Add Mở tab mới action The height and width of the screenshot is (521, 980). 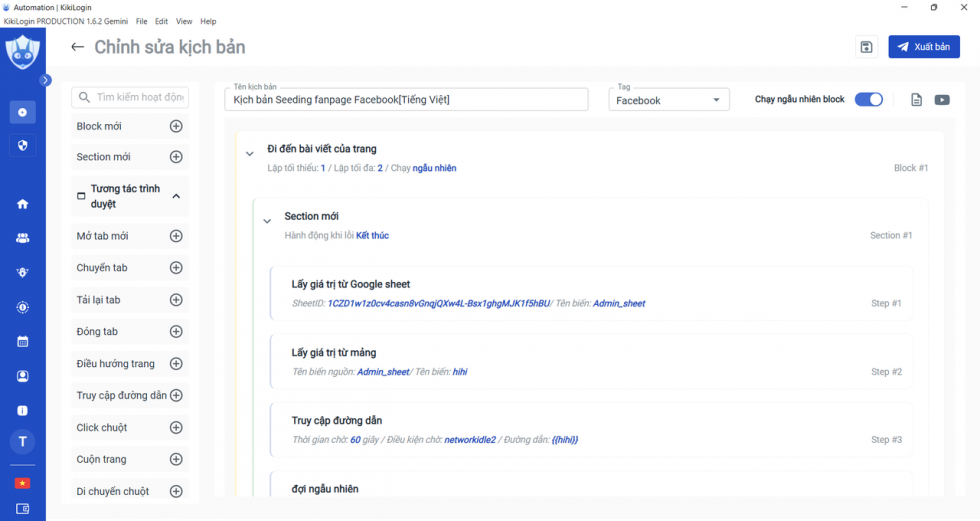click(176, 236)
